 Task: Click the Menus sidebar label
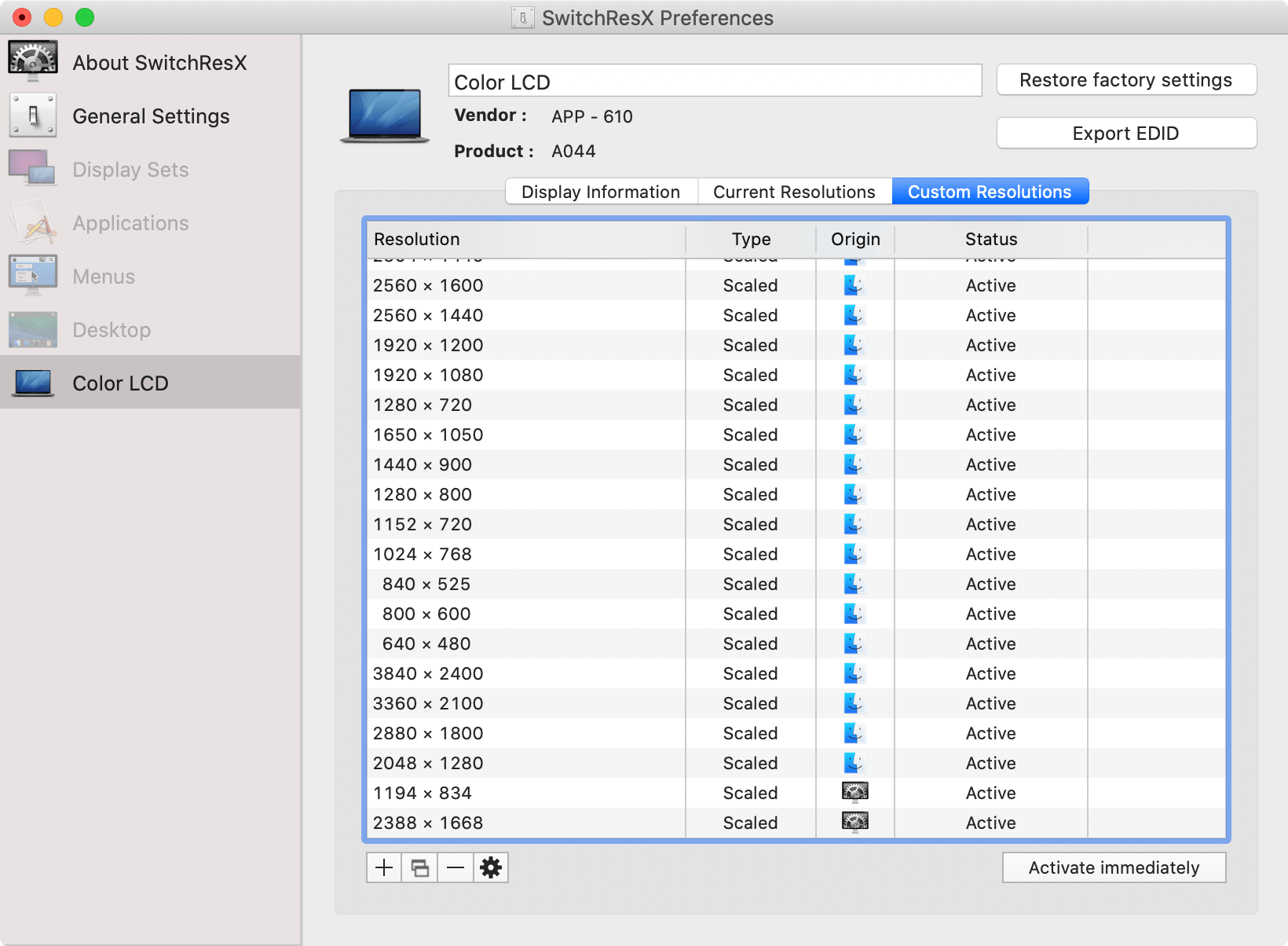tap(104, 277)
